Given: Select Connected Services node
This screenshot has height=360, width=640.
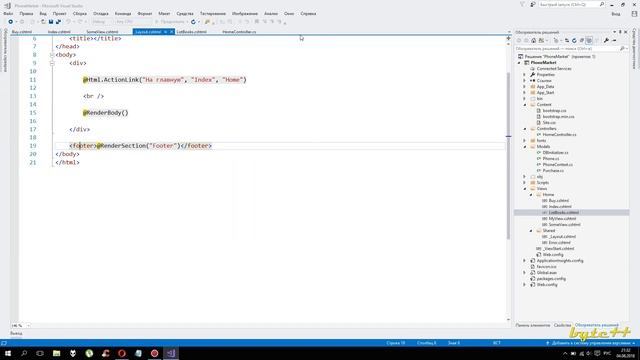Looking at the screenshot, I should coord(554,69).
